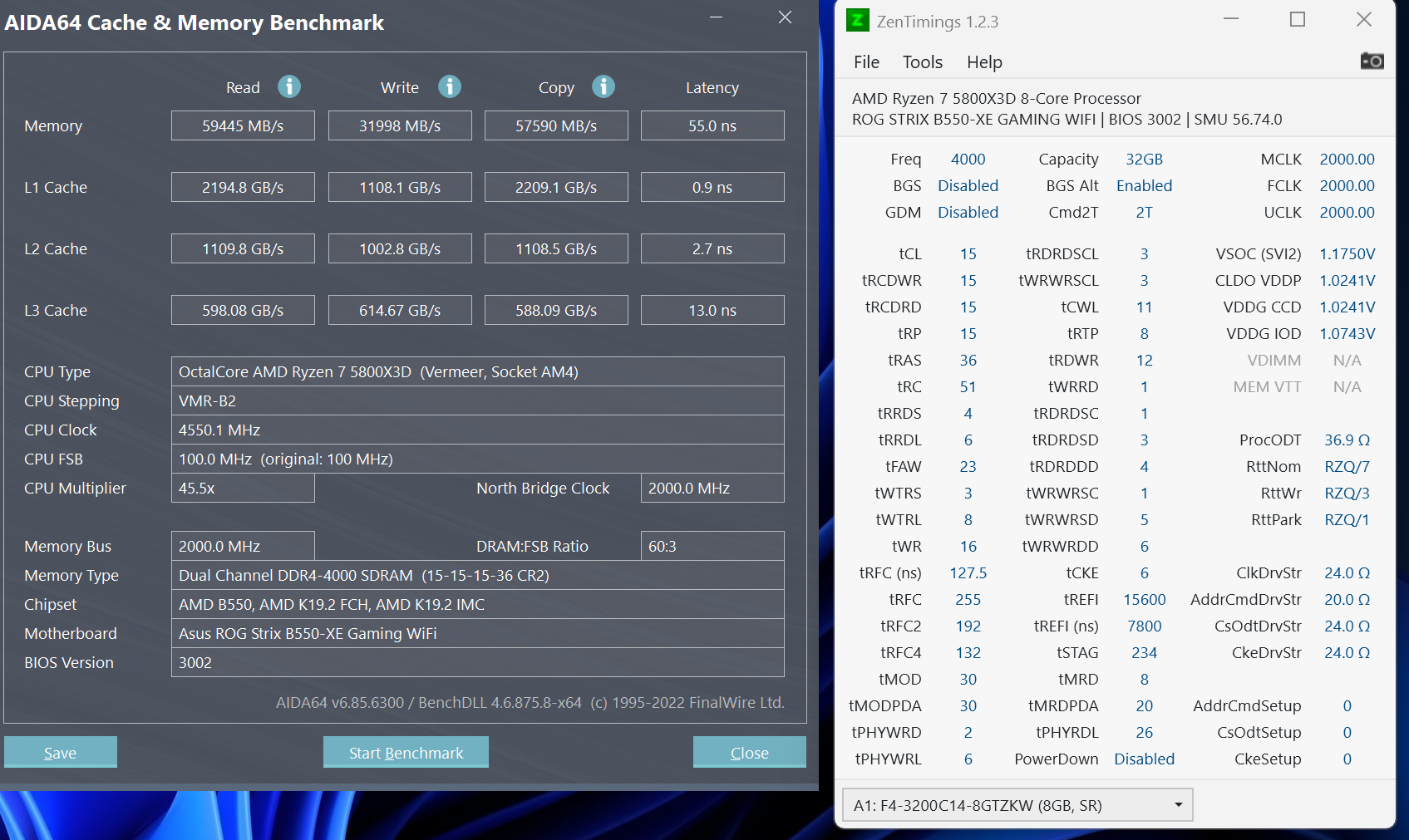
Task: Click the CPU Multiplier field 45.5x
Action: pyautogui.click(x=243, y=488)
